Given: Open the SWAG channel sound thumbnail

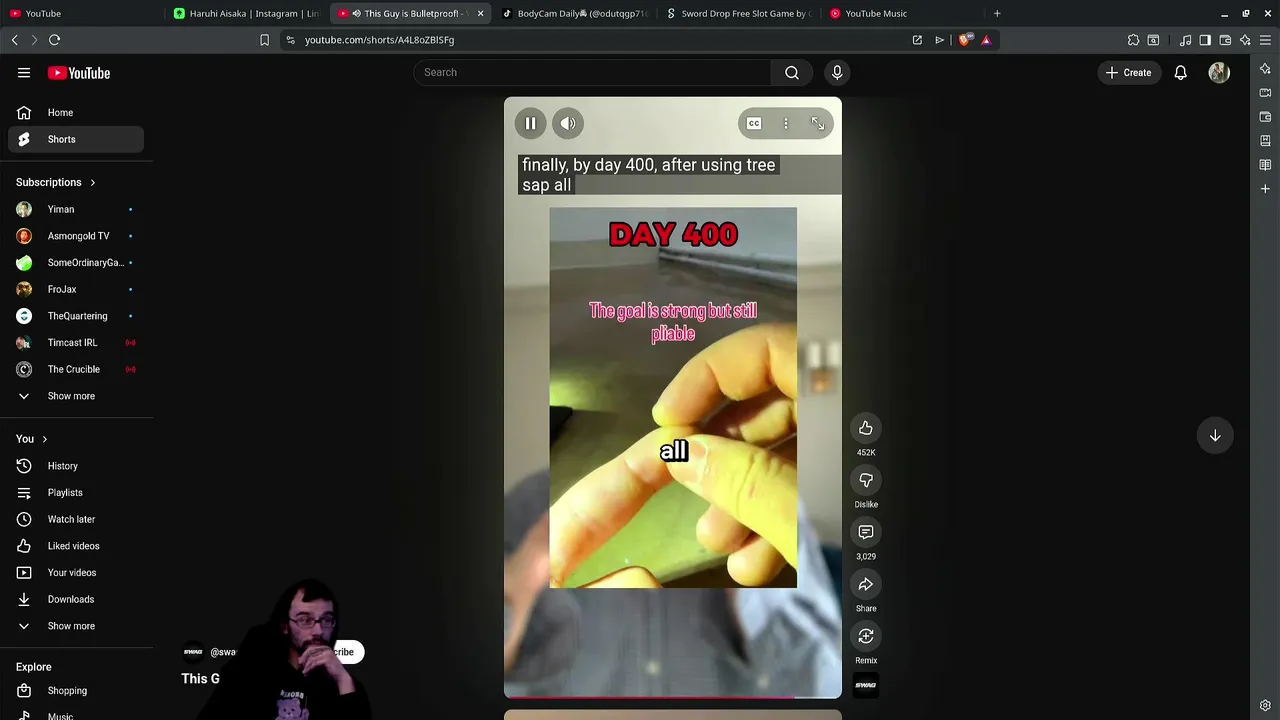Looking at the screenshot, I should [x=866, y=685].
